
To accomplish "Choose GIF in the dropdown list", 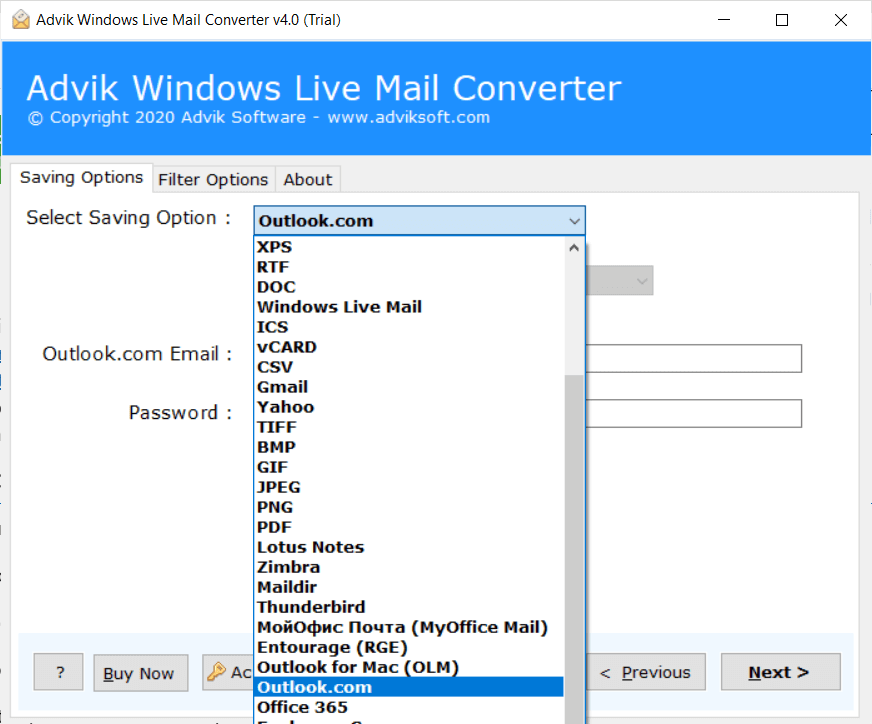I will 409,467.
